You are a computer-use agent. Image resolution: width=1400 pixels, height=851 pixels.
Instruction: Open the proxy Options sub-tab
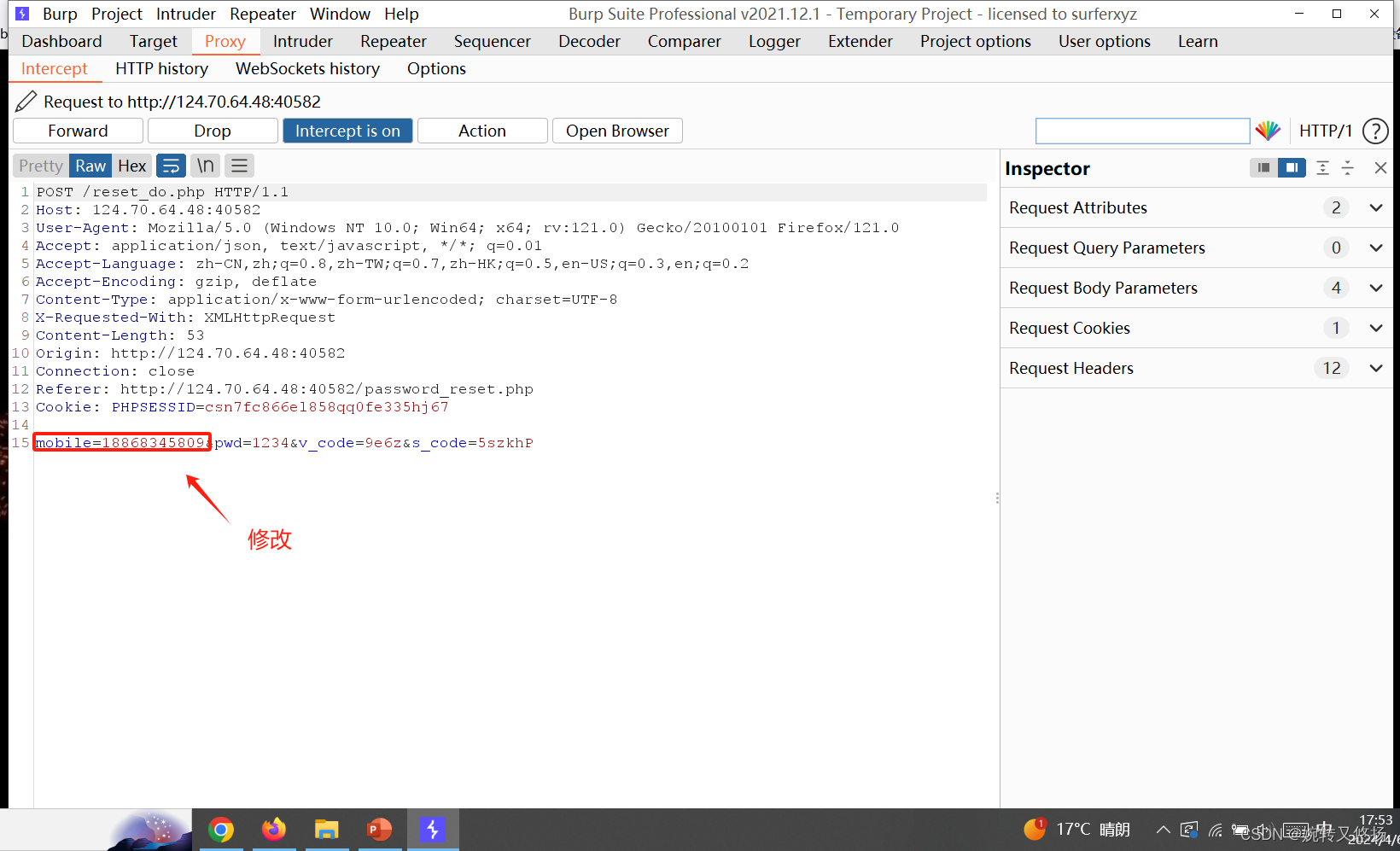click(436, 68)
